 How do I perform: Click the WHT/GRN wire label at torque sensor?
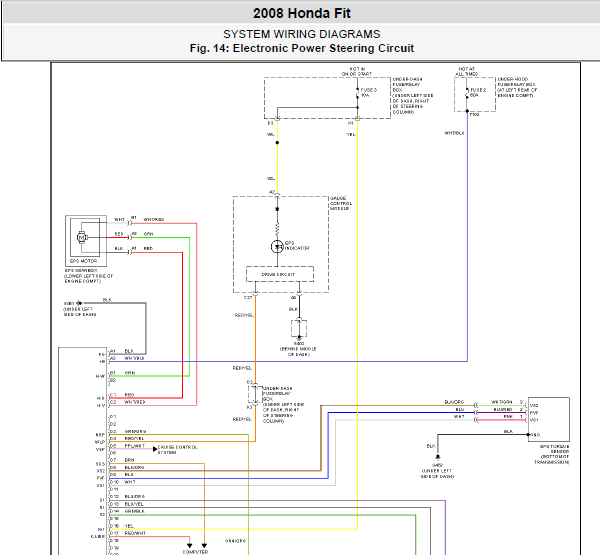click(x=501, y=402)
